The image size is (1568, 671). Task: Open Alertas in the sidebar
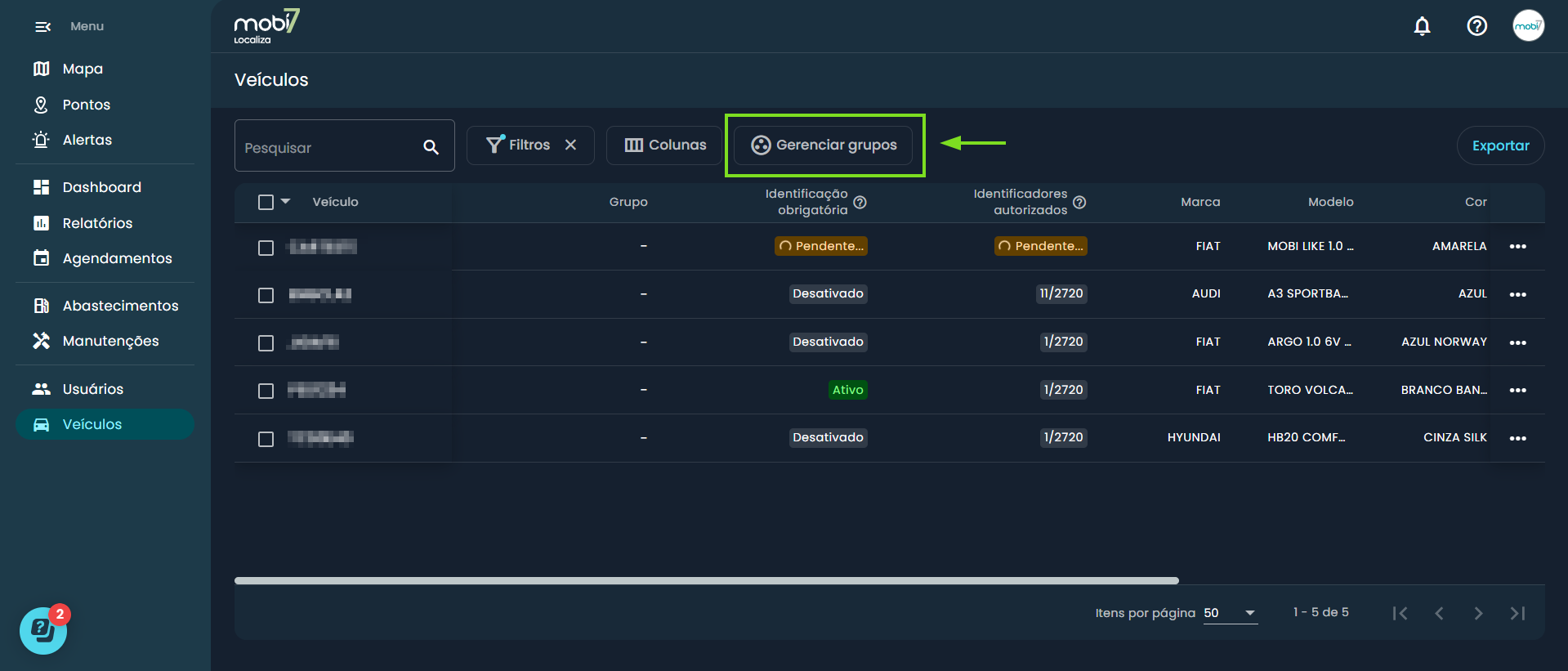click(105, 140)
